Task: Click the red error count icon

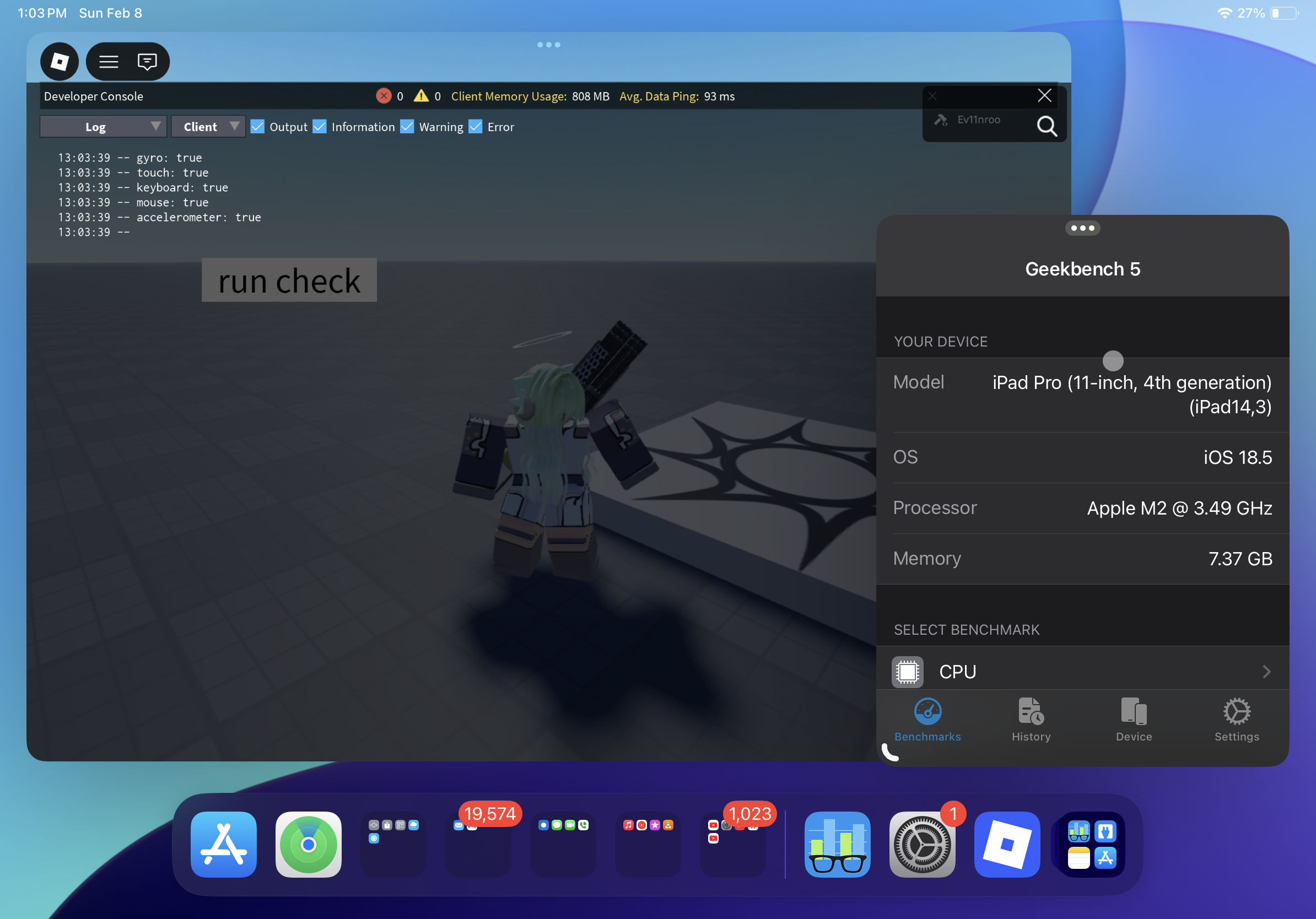Action: pyautogui.click(x=384, y=96)
